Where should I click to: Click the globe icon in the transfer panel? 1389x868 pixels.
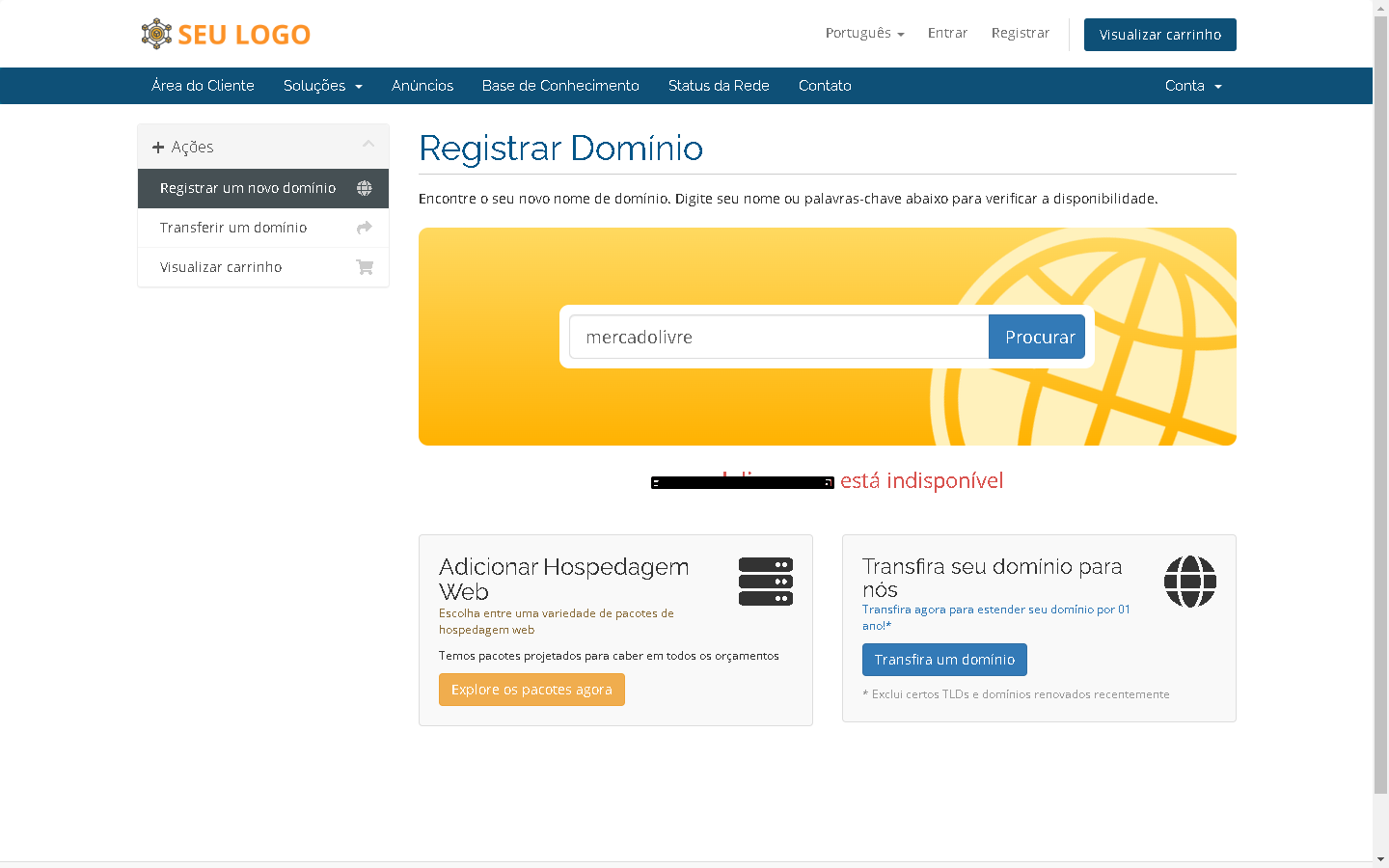coord(1189,582)
